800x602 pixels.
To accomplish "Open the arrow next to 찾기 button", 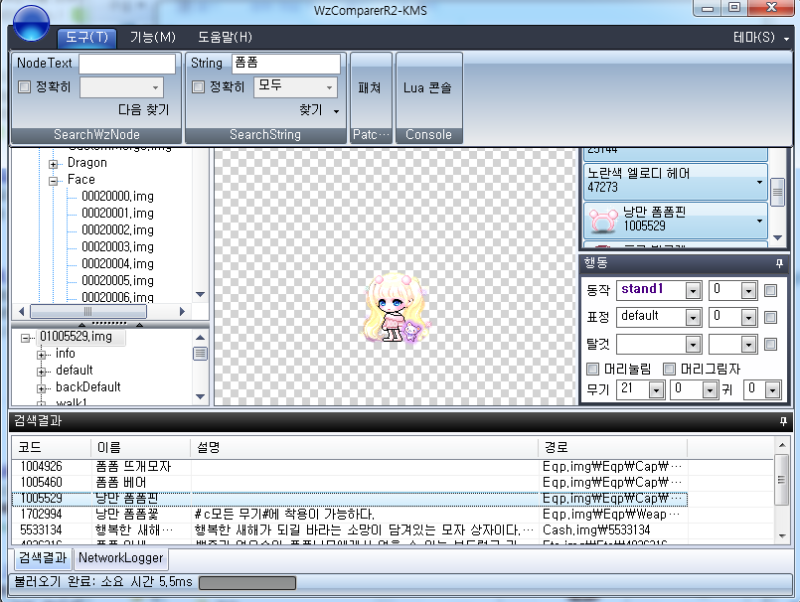I will coord(336,111).
